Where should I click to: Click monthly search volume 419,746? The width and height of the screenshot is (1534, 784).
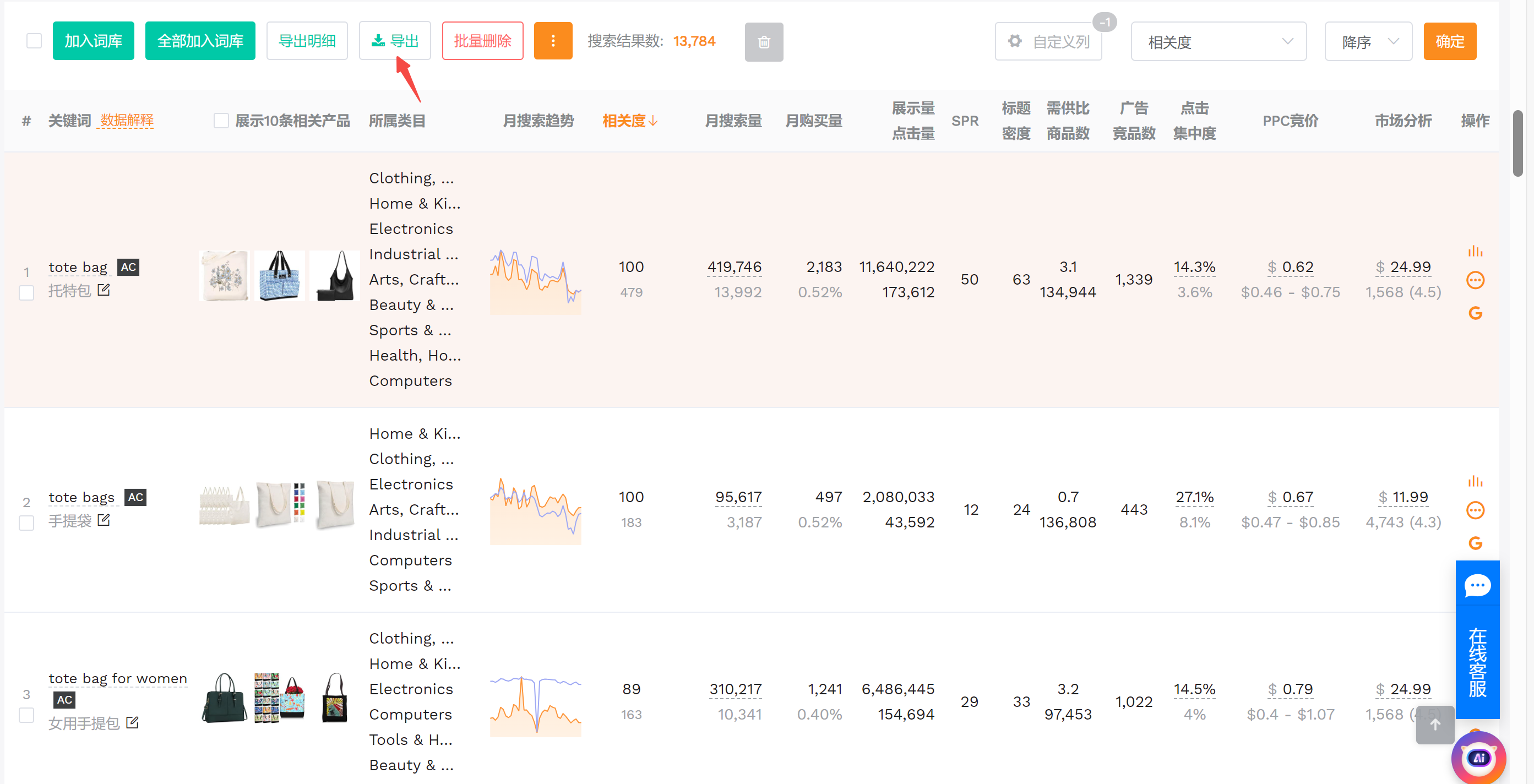click(x=735, y=267)
